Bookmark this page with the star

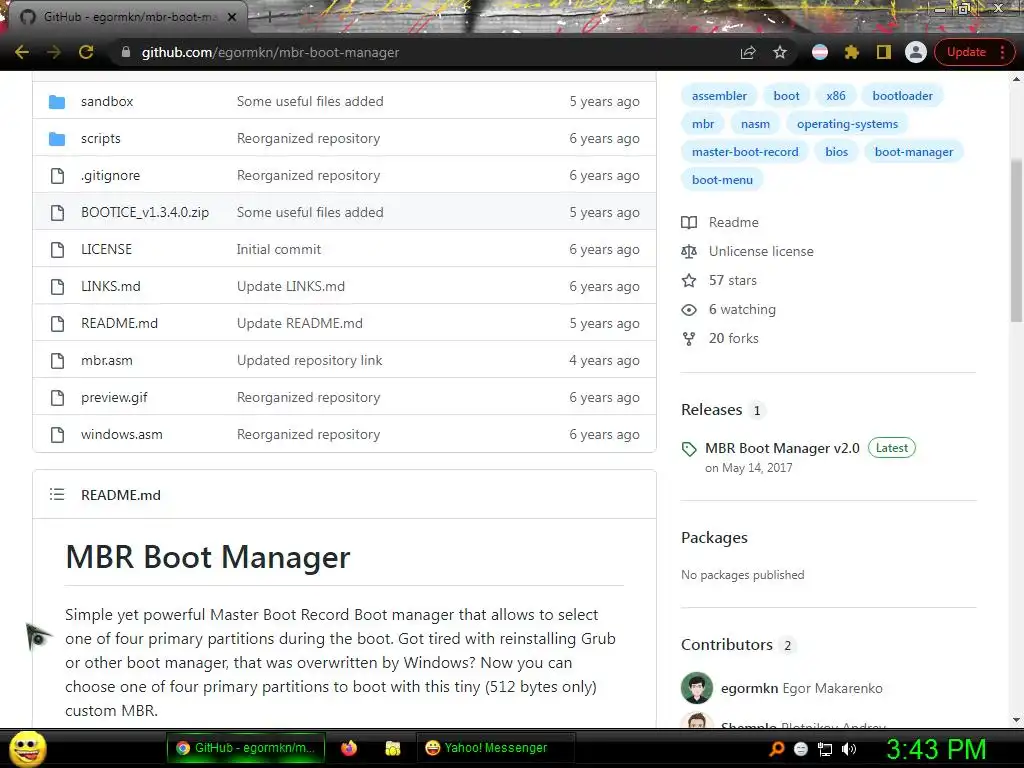[780, 52]
